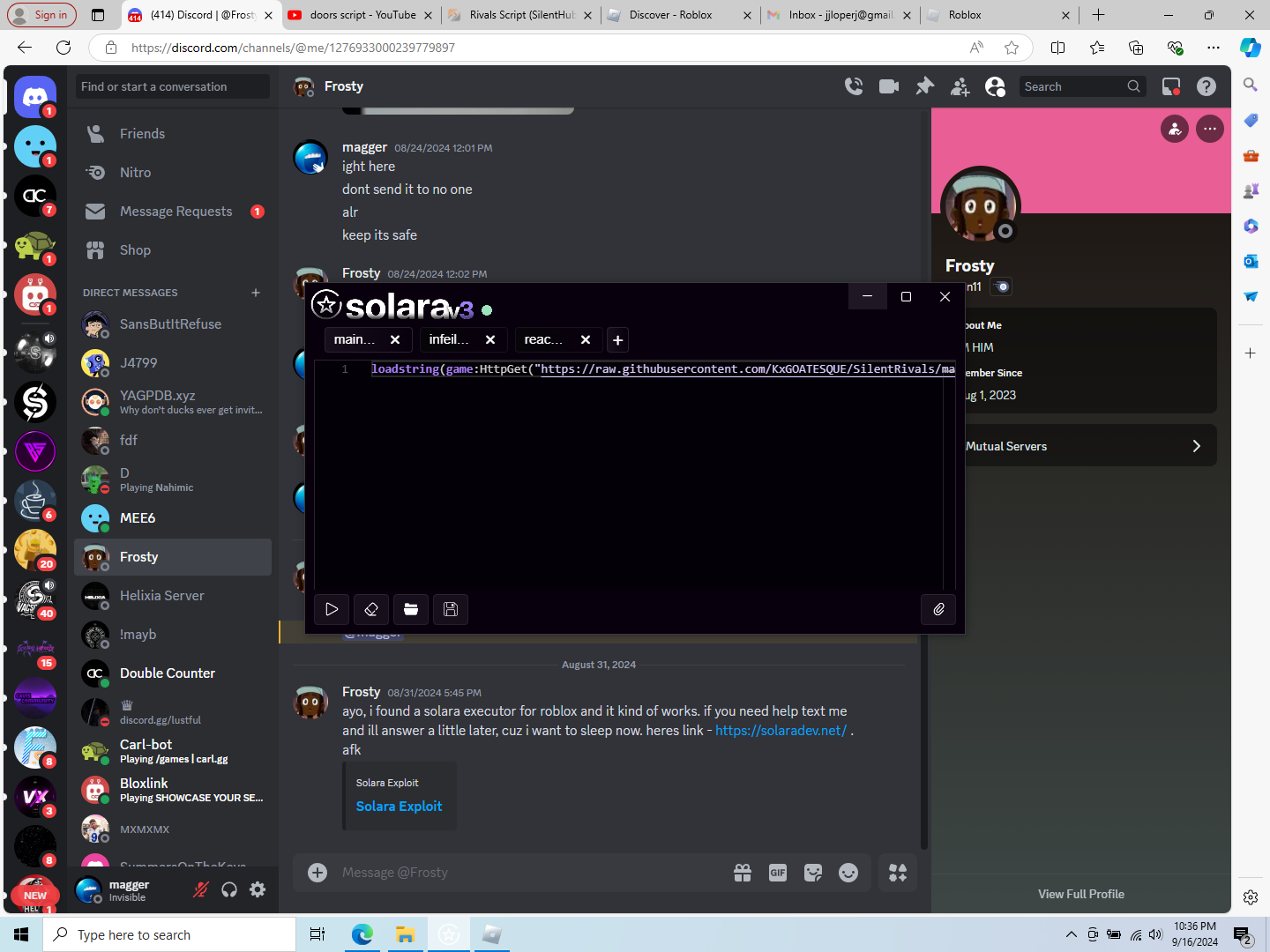
Task: Open Discord help icon
Action: tap(1206, 86)
